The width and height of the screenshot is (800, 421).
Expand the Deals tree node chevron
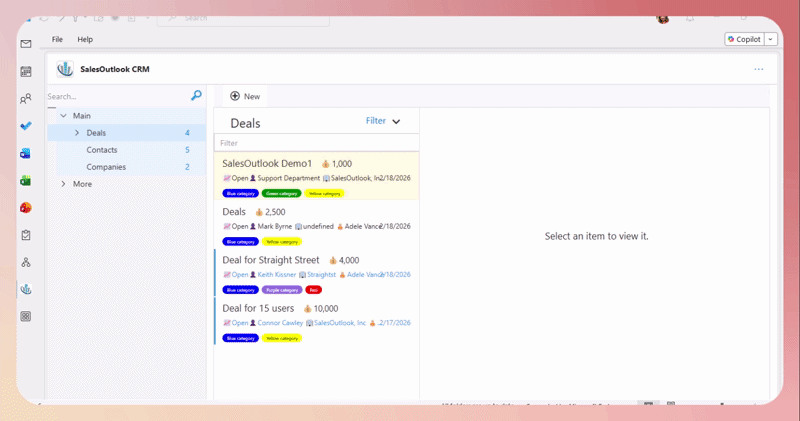[77, 133]
